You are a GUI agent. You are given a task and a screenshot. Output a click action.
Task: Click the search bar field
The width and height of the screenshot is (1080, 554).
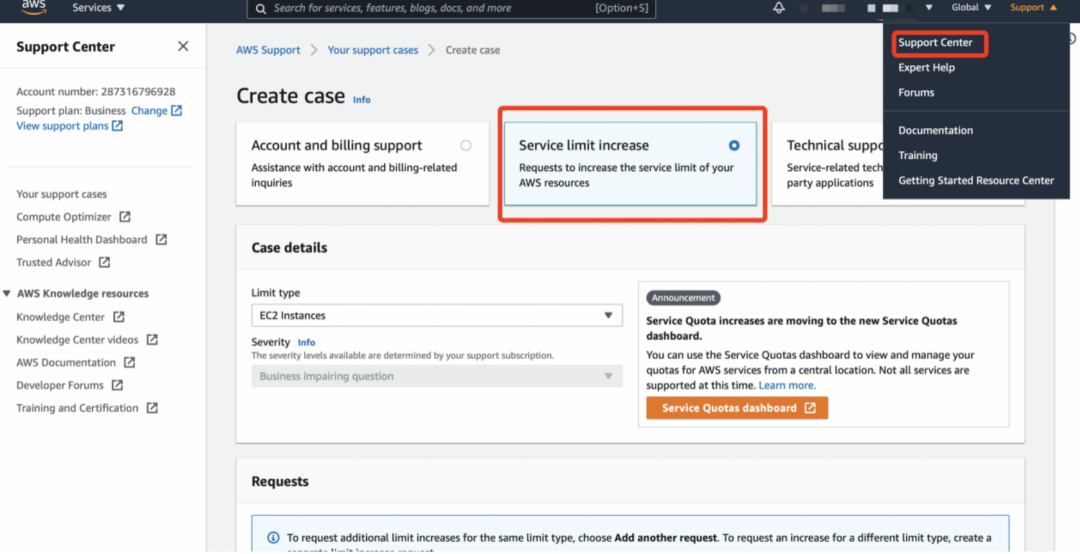(451, 8)
